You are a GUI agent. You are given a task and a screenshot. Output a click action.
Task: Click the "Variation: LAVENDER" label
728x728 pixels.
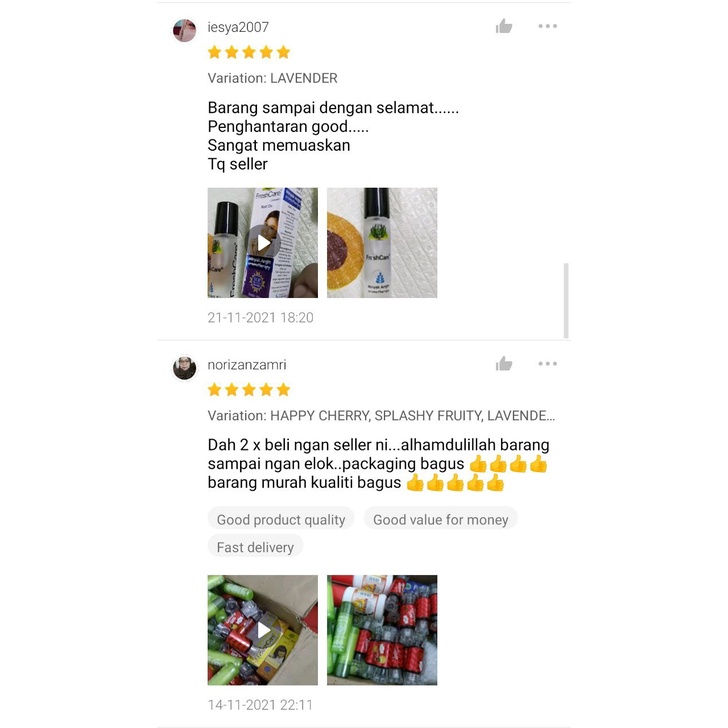point(273,78)
